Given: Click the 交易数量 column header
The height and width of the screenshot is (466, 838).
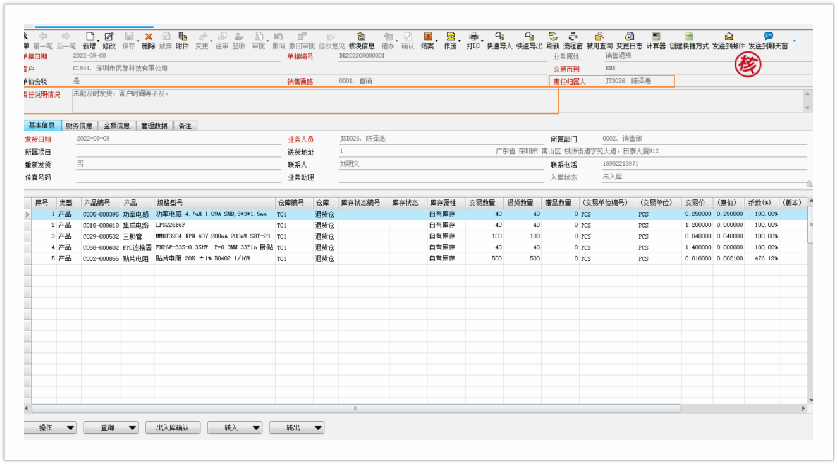Looking at the screenshot, I should [x=484, y=203].
